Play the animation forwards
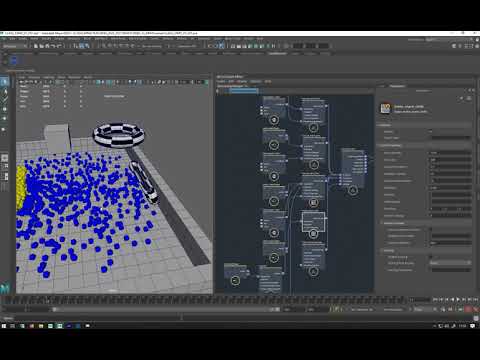Image resolution: width=480 pixels, height=360 pixels. [x=458, y=300]
